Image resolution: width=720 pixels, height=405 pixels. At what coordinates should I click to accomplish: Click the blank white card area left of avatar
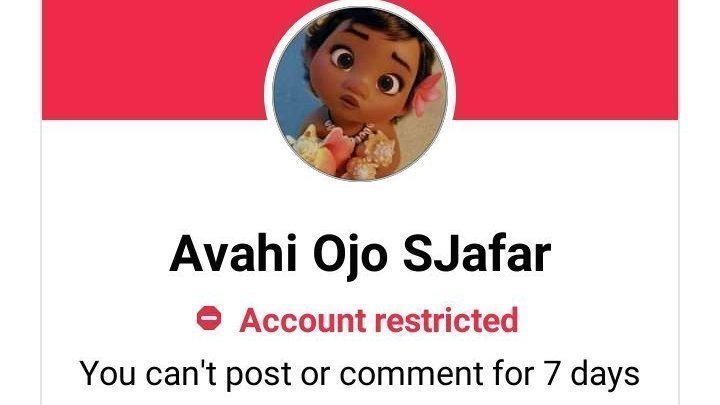(156, 174)
